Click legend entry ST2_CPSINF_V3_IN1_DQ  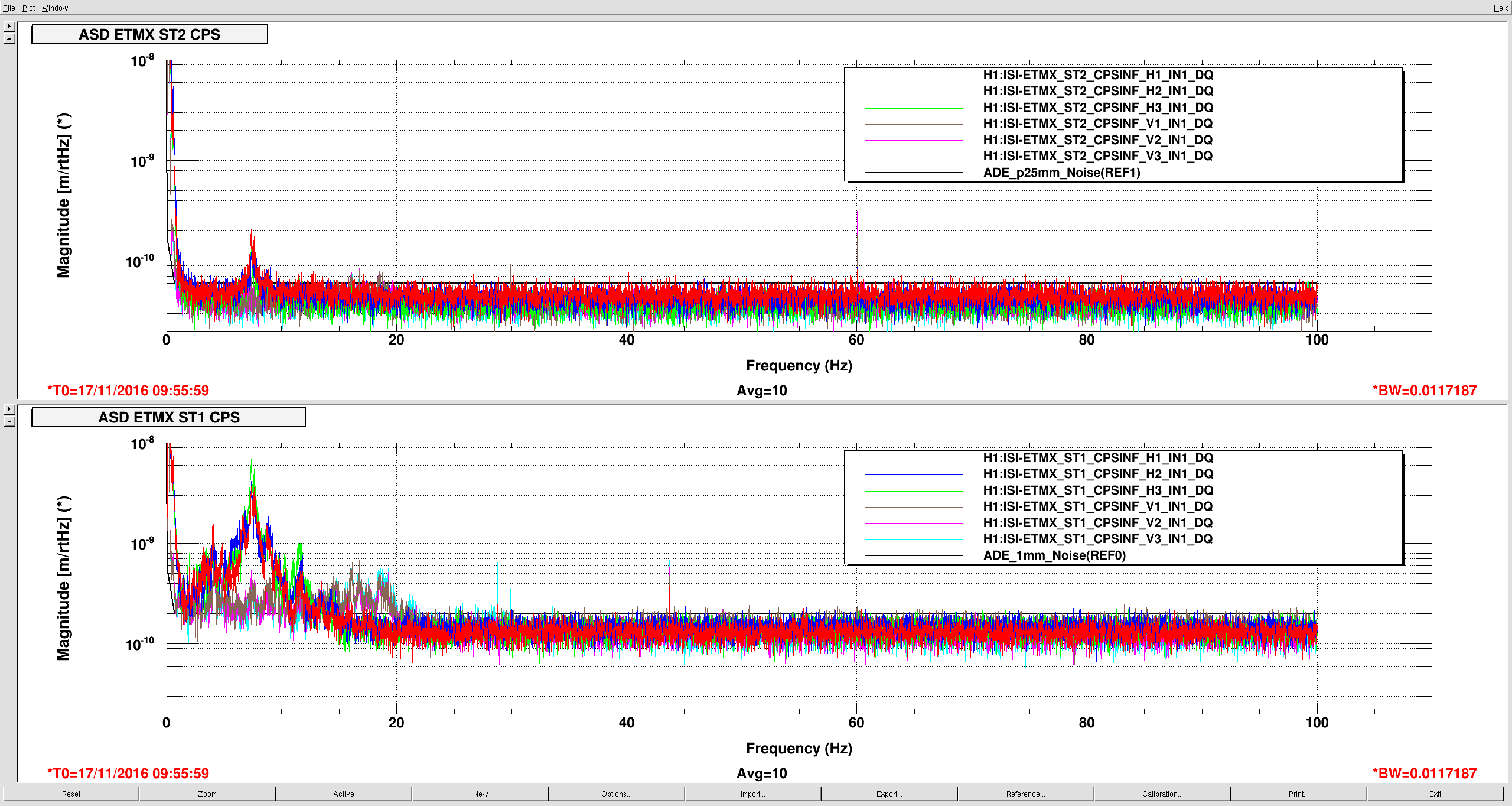tap(1098, 156)
